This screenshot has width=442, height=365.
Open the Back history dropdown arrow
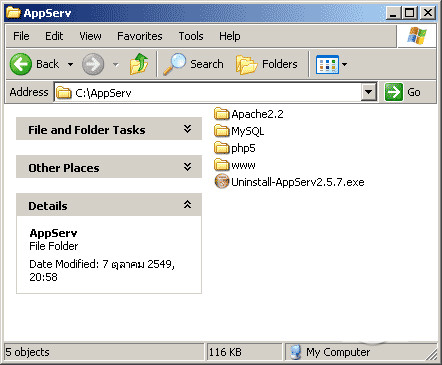point(70,64)
